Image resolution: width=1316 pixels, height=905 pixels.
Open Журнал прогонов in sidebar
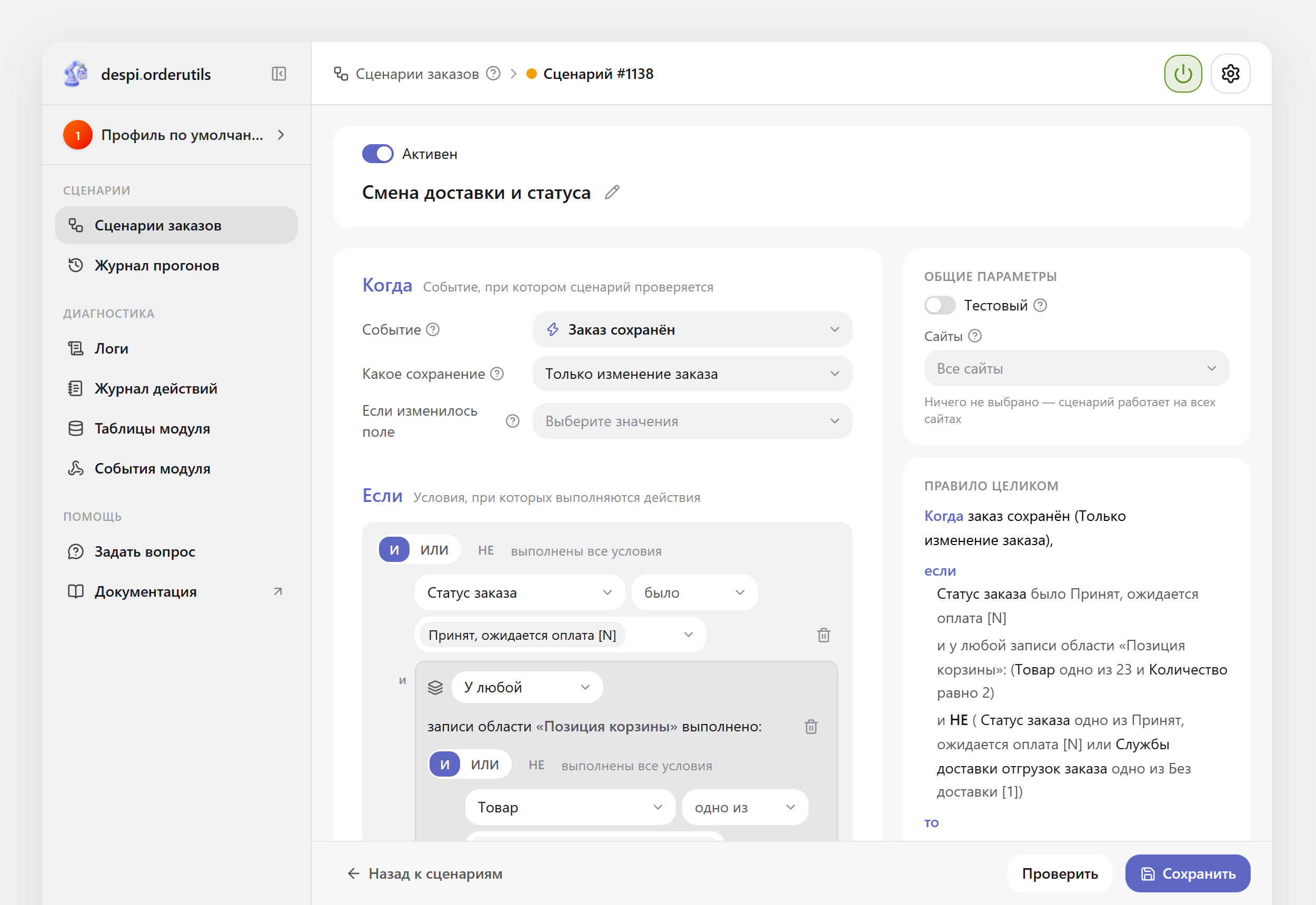coord(176,265)
